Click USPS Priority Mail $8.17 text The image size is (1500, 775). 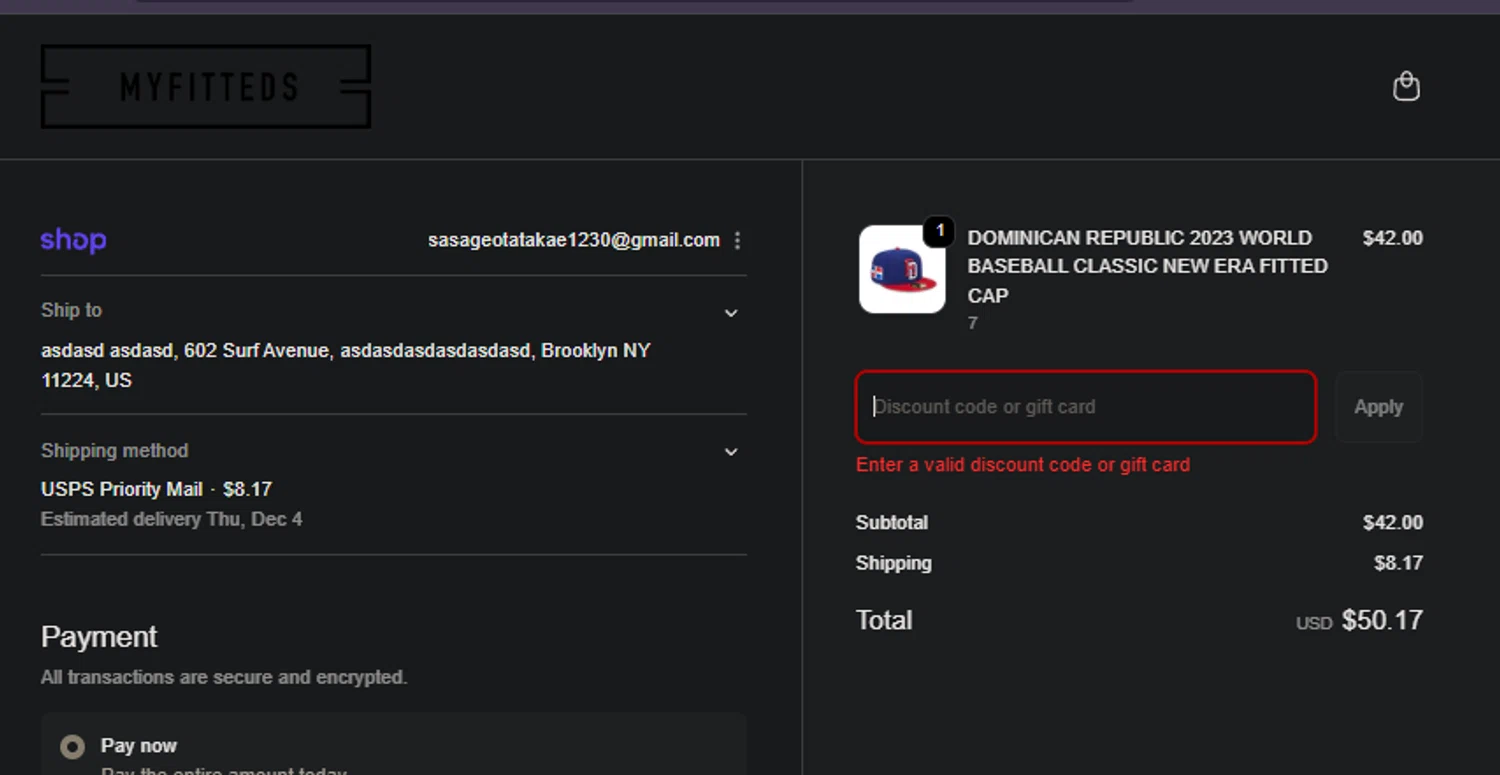point(157,489)
